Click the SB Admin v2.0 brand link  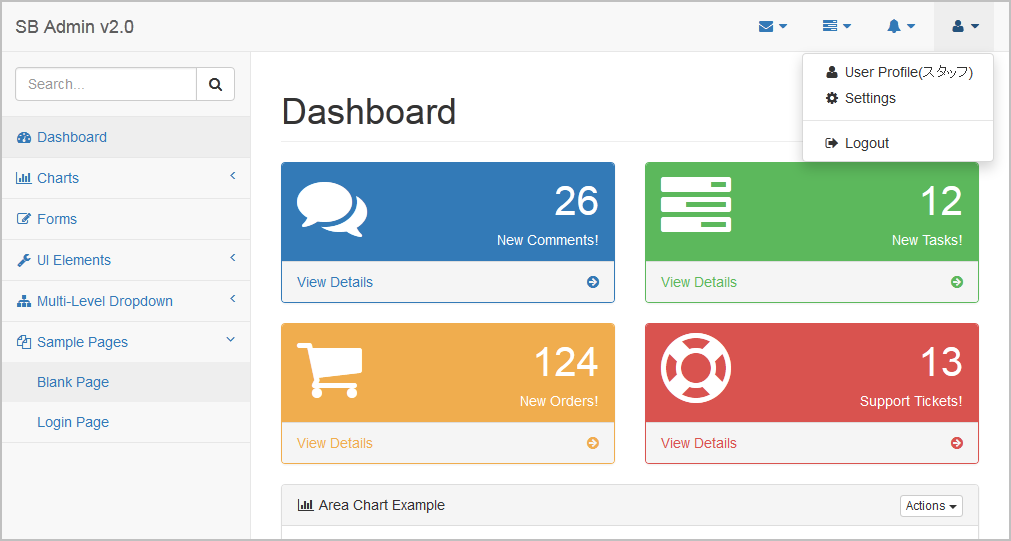coord(75,26)
